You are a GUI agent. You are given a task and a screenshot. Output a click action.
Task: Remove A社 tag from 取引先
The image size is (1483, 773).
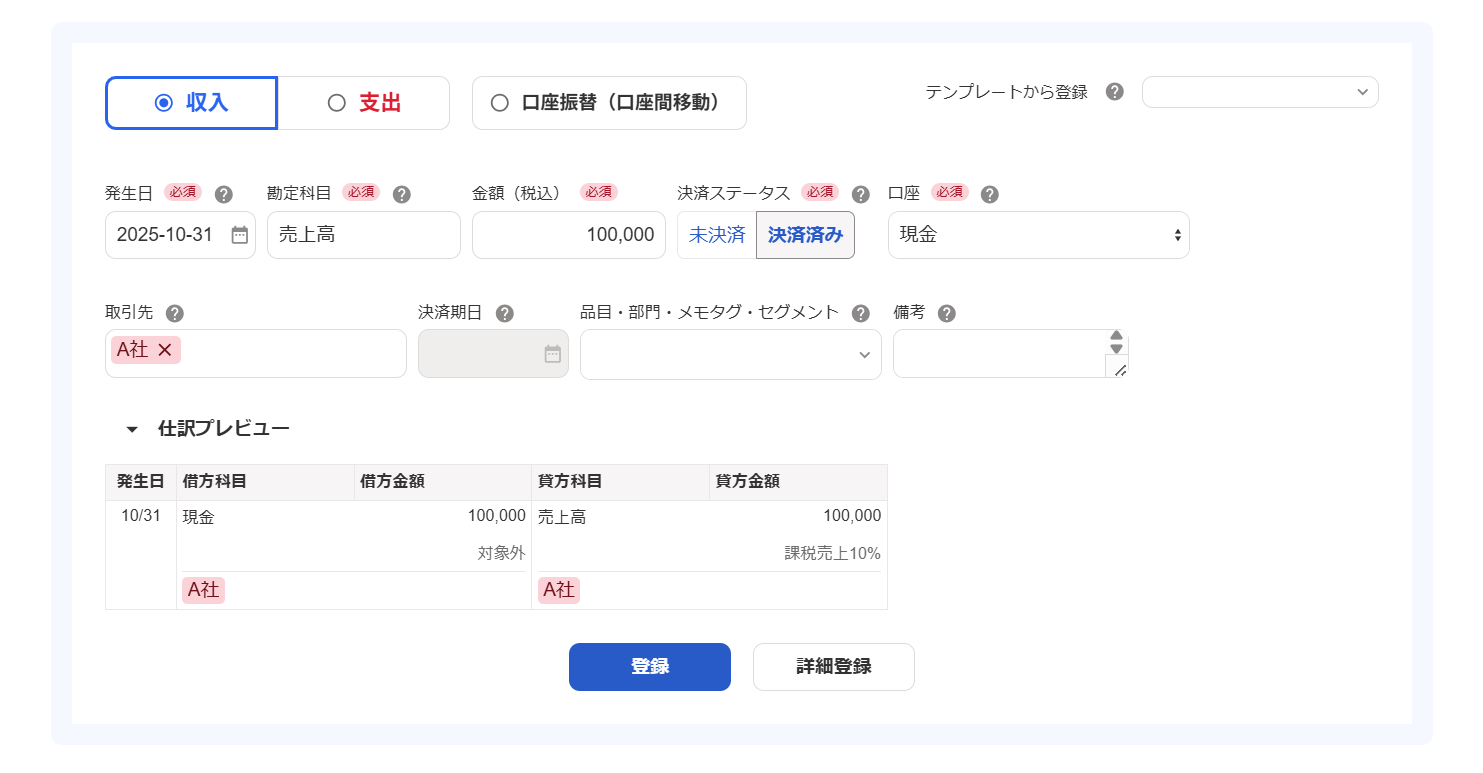coord(165,349)
